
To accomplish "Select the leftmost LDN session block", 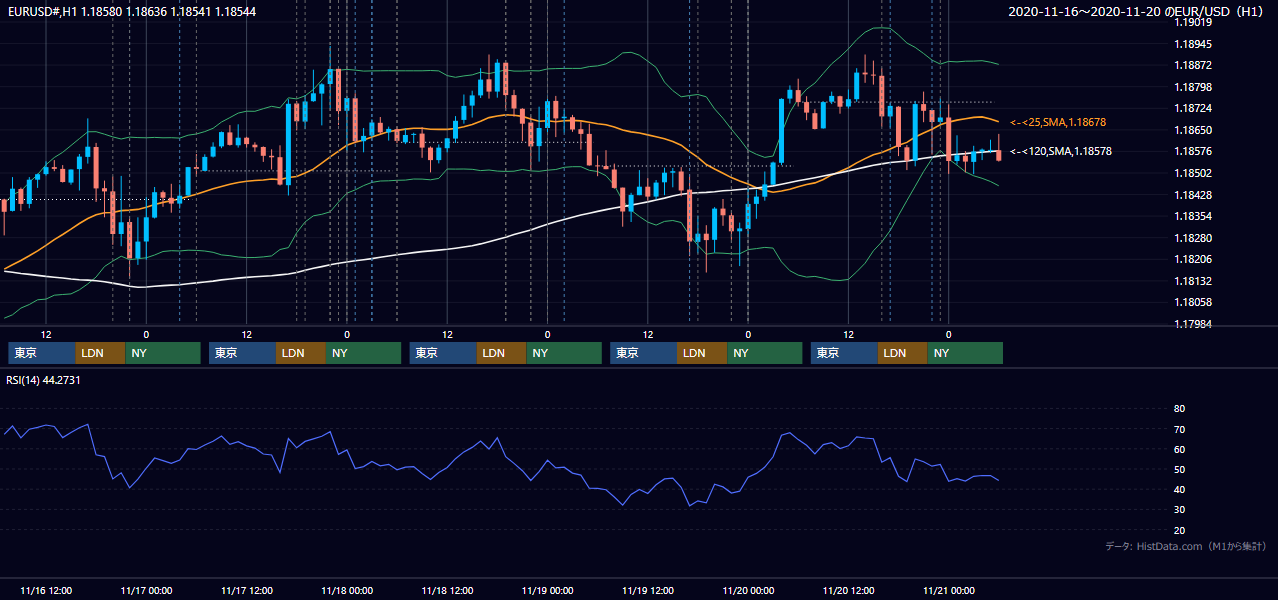I will pyautogui.click(x=100, y=353).
